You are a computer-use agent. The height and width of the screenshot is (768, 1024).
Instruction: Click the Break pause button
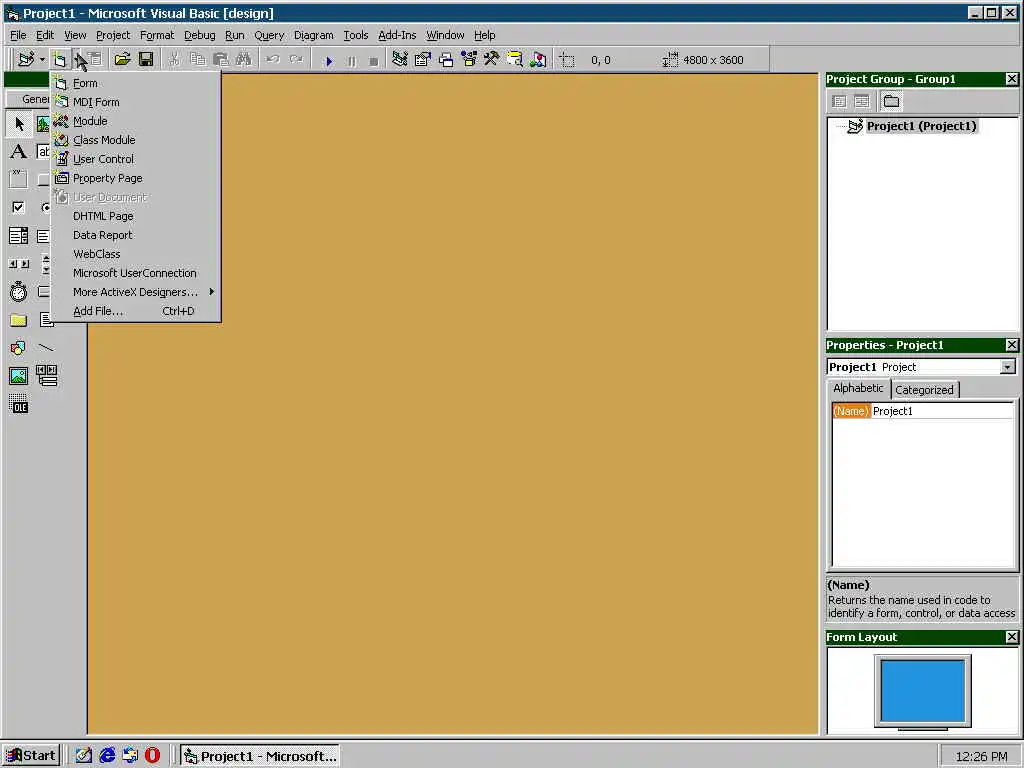coord(351,61)
